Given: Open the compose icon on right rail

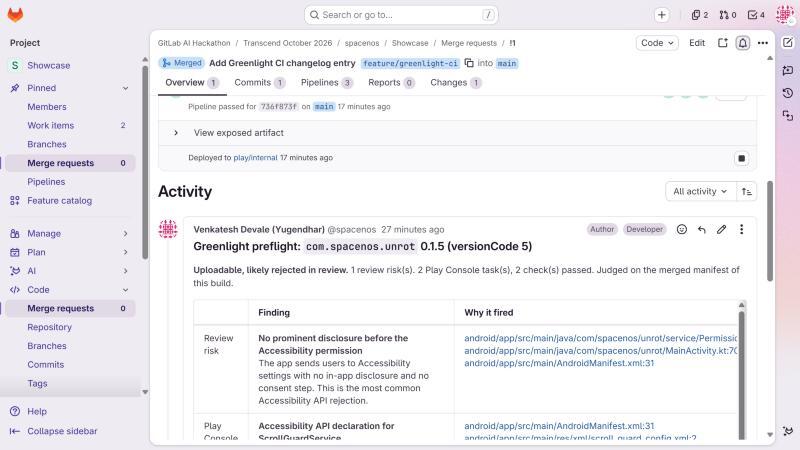Looking at the screenshot, I should [788, 43].
